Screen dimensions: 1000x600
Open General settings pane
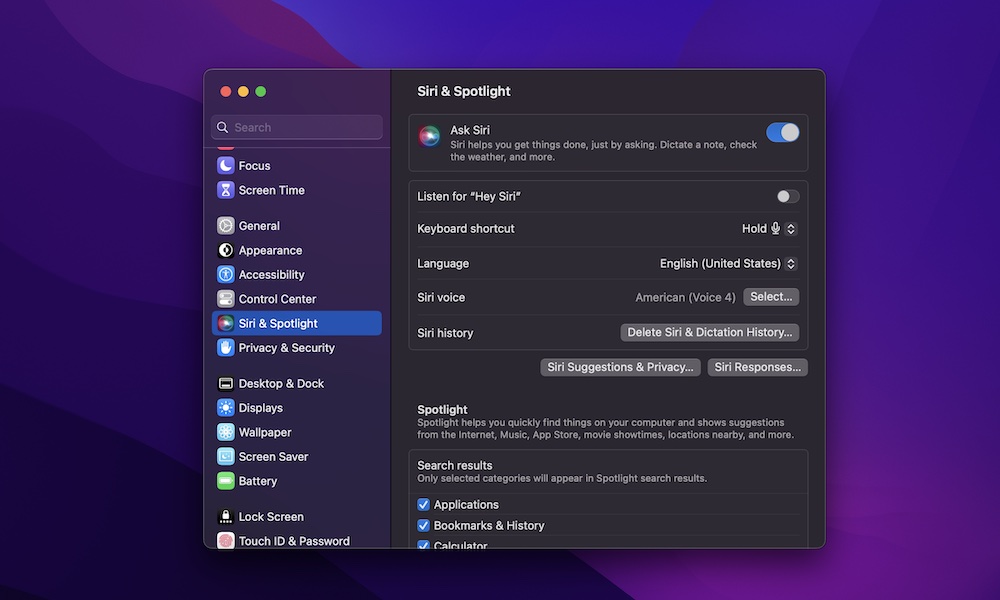click(x=297, y=226)
